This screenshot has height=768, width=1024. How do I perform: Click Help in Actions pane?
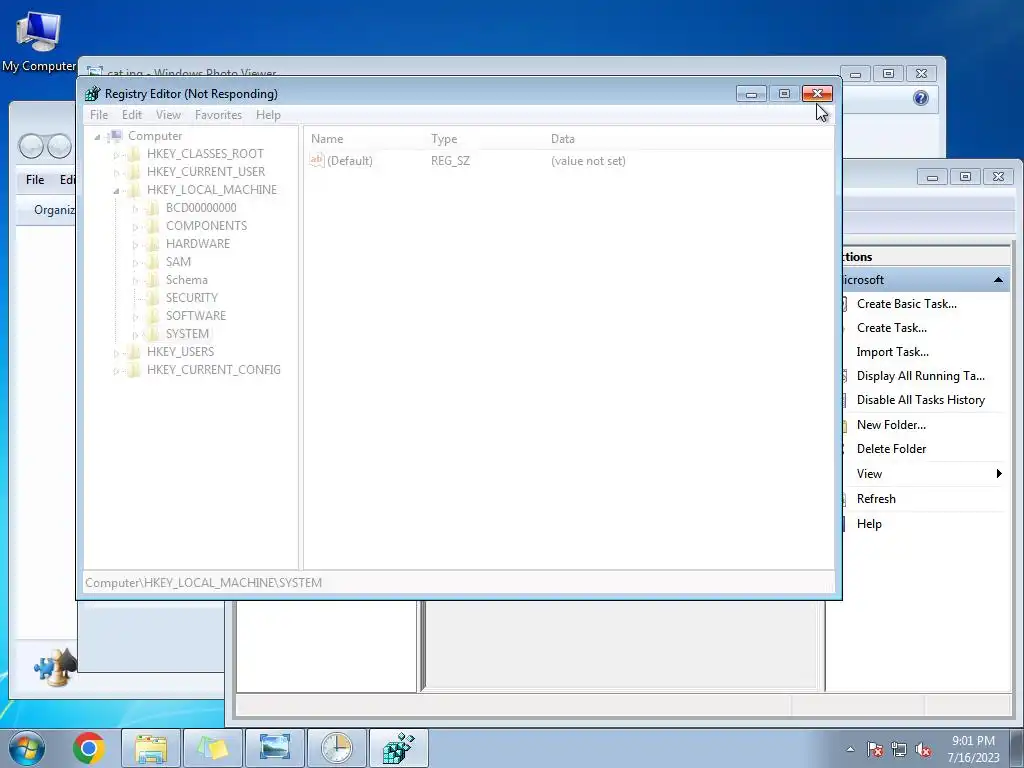click(x=869, y=524)
